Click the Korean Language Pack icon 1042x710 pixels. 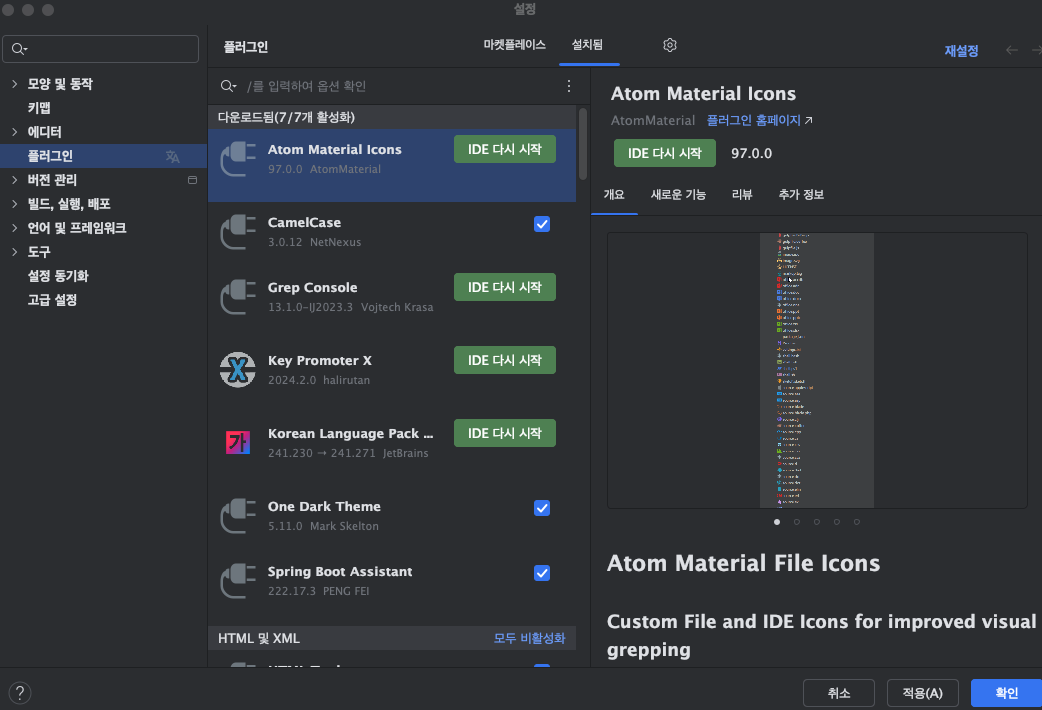point(238,443)
